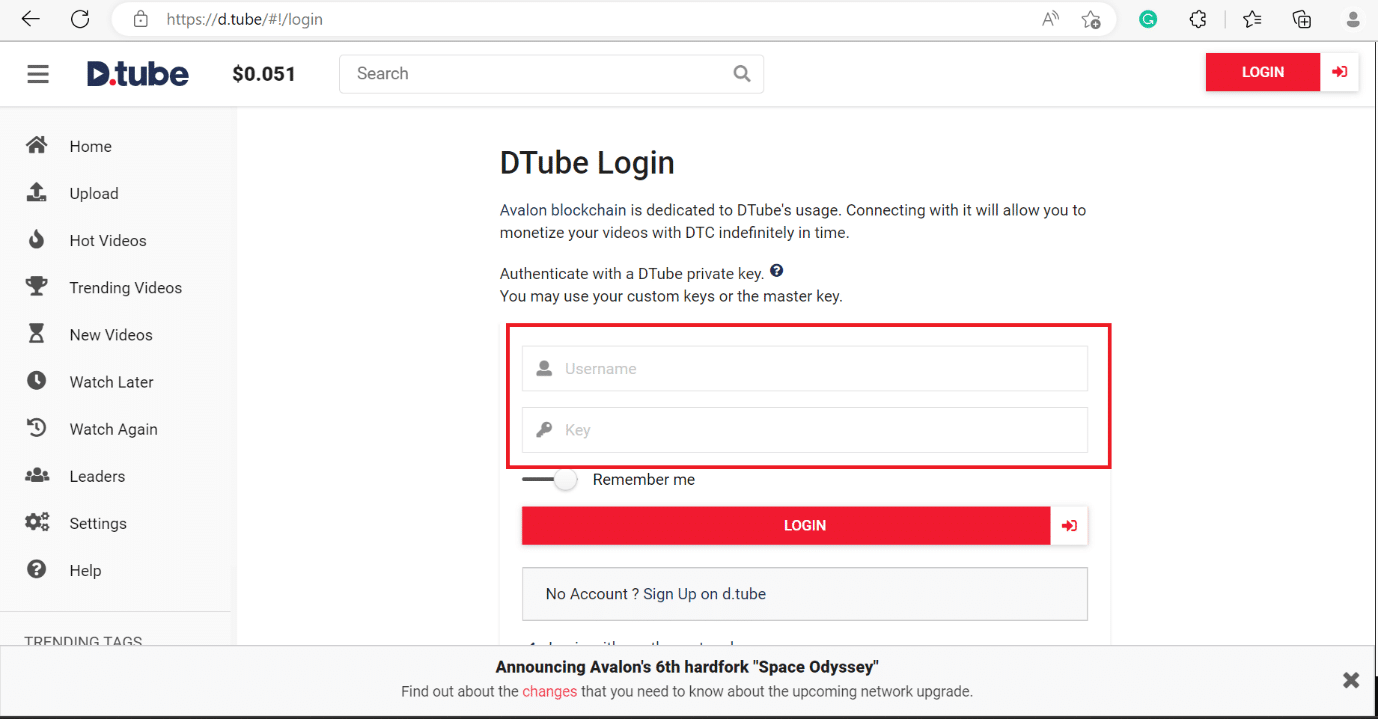The image size is (1378, 719).
Task: Add page to favorites star icon
Action: point(1091,19)
